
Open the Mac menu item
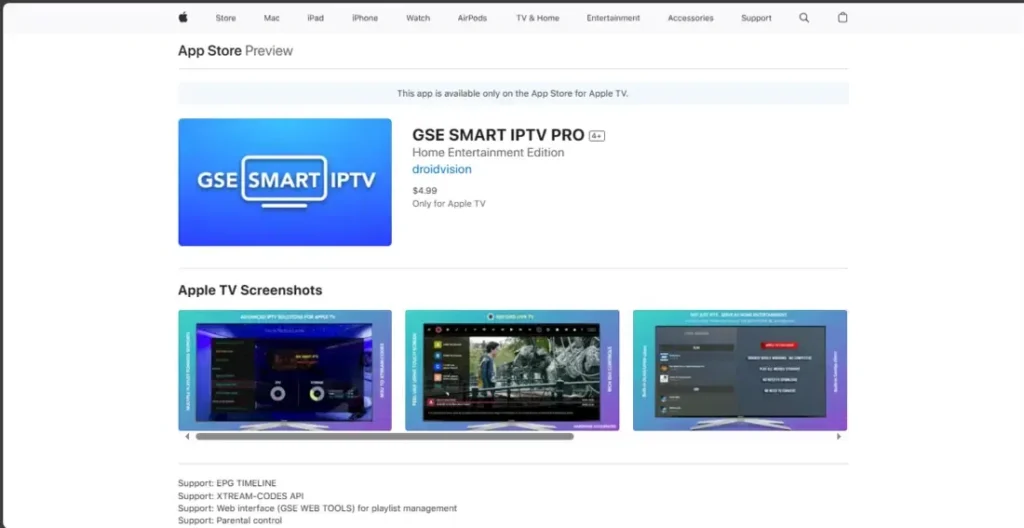[272, 18]
